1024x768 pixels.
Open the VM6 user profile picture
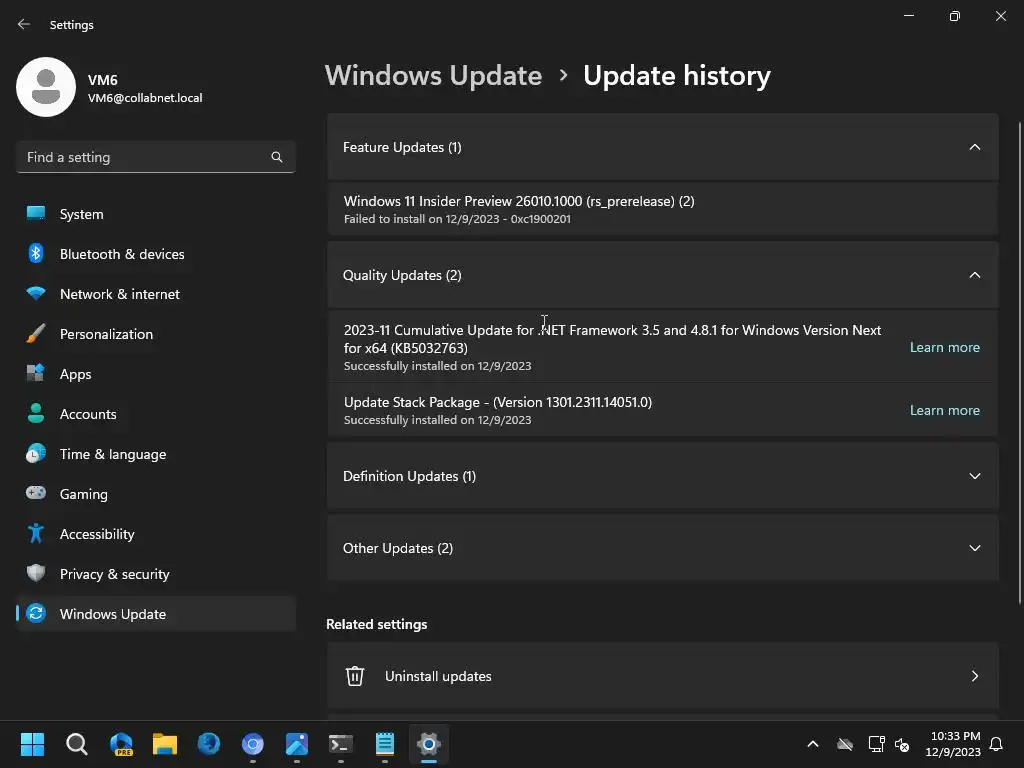[46, 87]
